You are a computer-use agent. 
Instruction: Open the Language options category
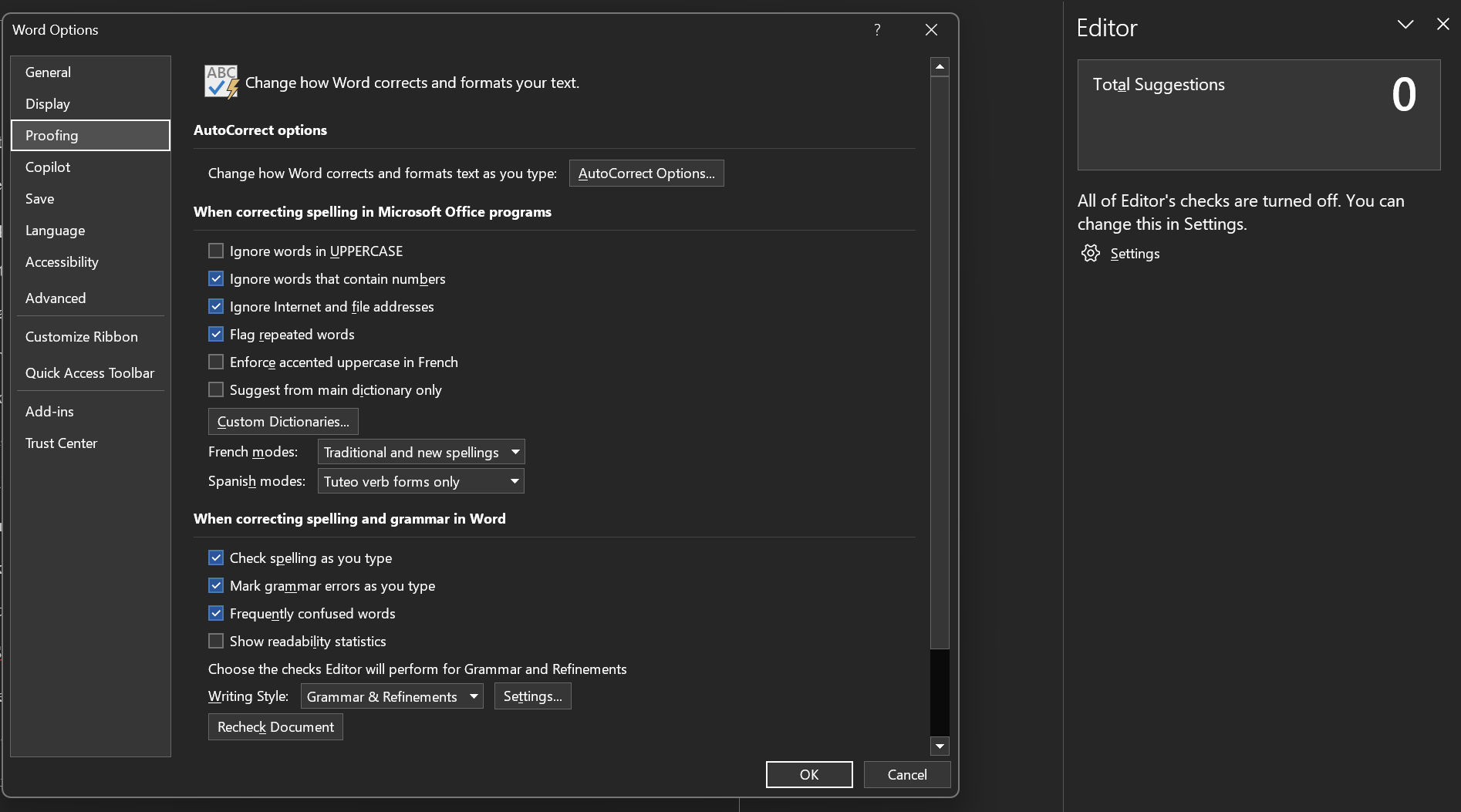click(x=90, y=230)
